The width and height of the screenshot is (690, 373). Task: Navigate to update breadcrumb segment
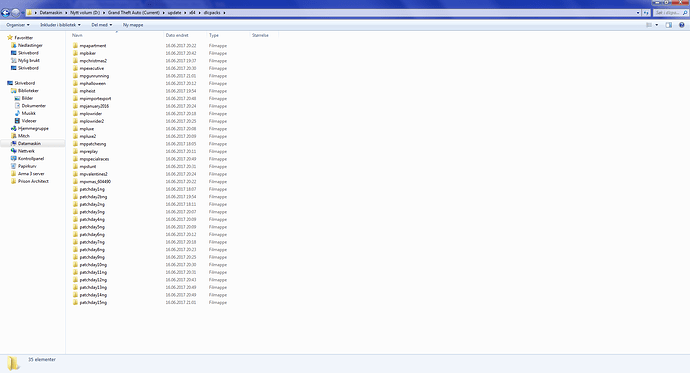[174, 13]
